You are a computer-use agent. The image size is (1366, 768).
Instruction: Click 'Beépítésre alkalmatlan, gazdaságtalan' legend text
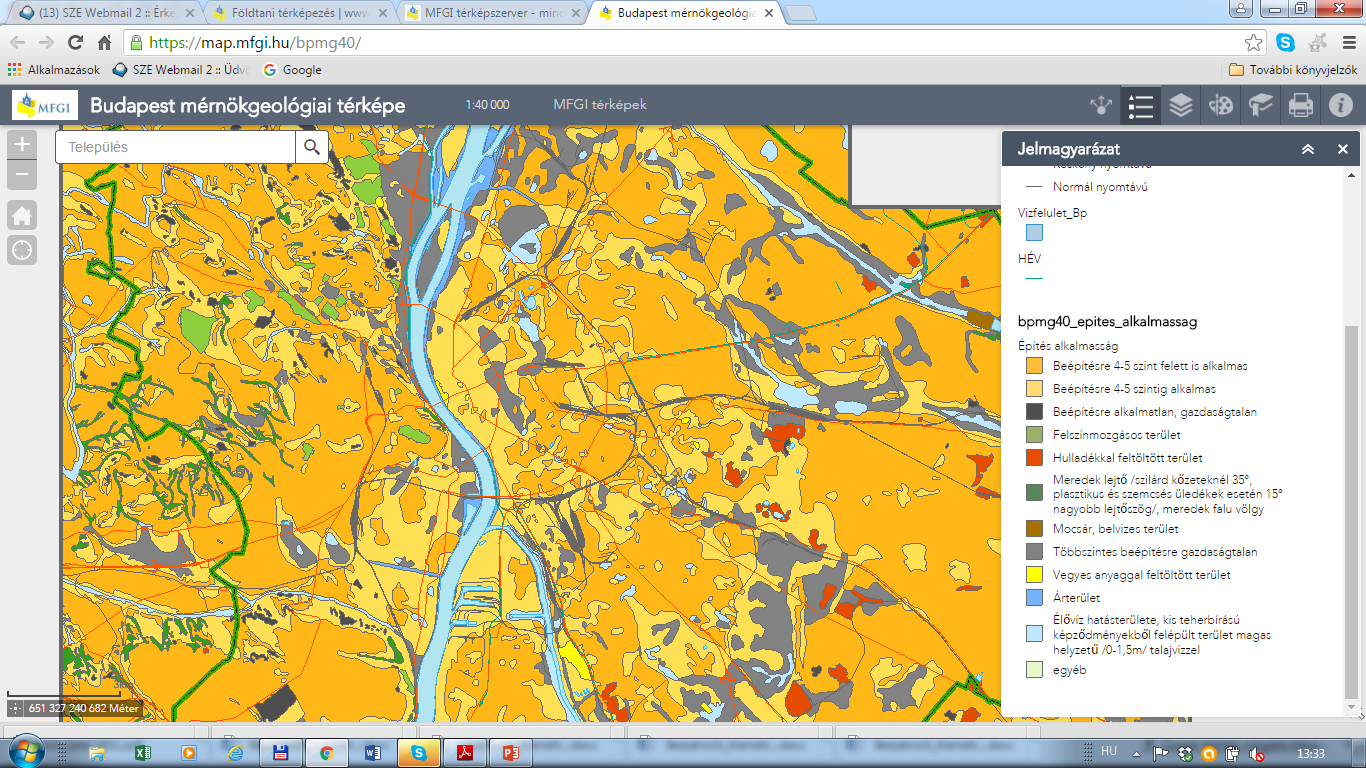1154,412
